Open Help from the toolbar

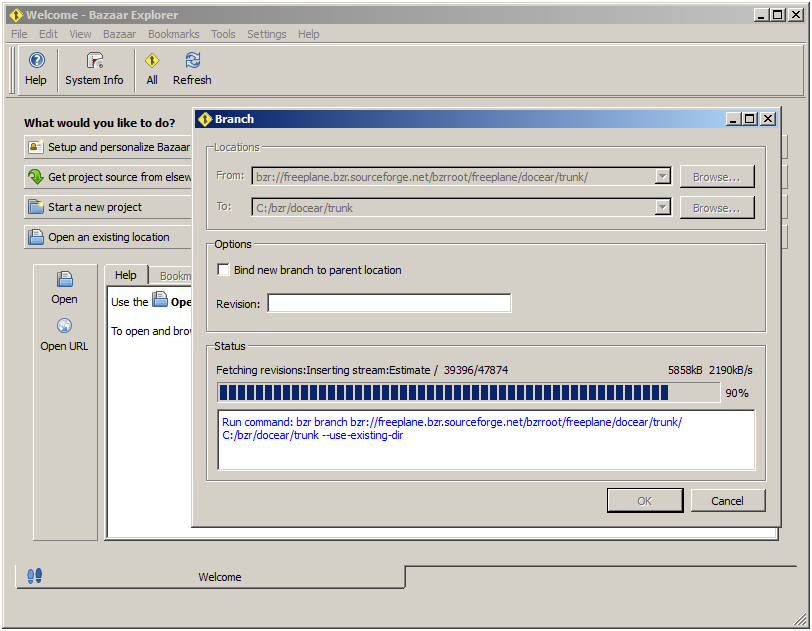tap(36, 69)
